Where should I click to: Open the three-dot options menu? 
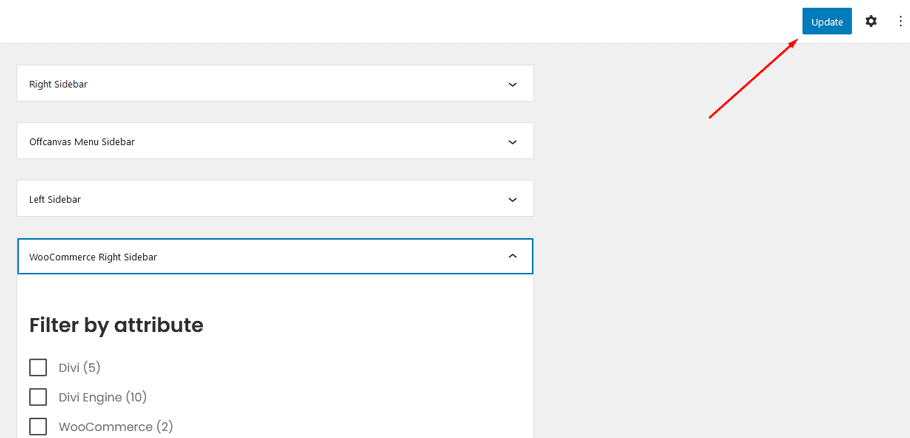[x=900, y=21]
